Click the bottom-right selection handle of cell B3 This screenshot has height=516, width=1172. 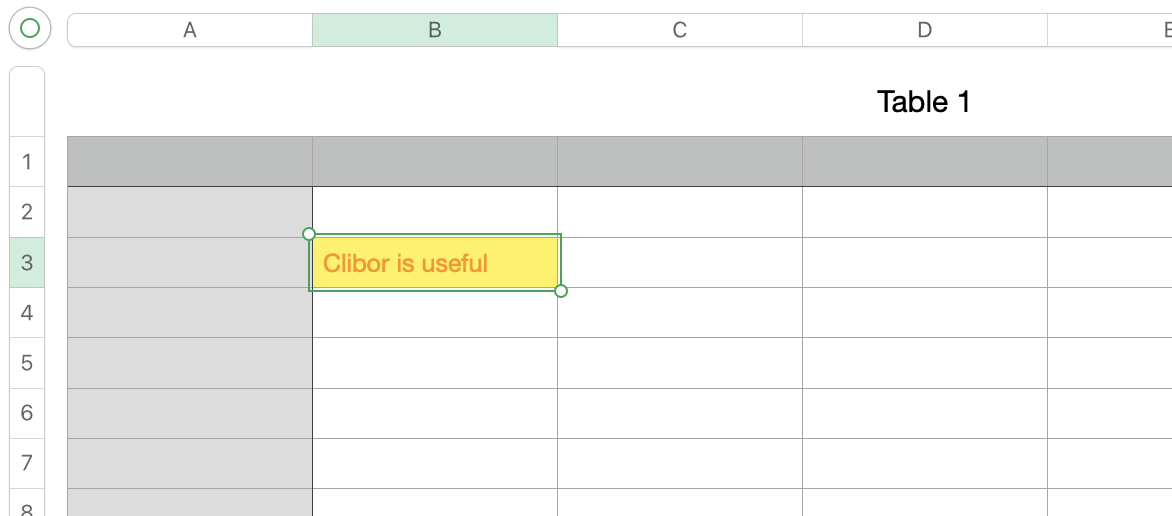click(x=561, y=291)
